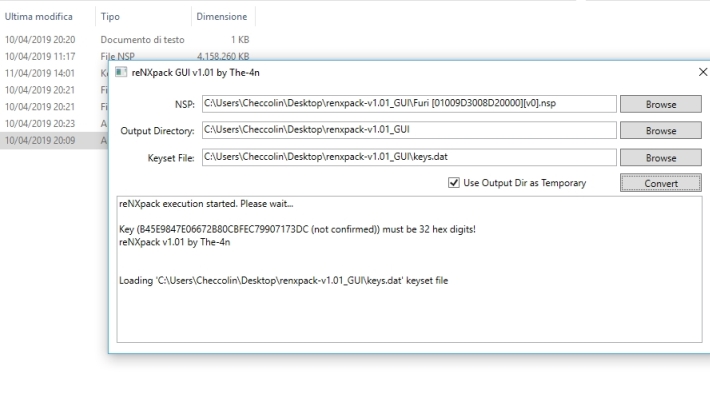
Task: Click the 'NSP:' field label
Action: pos(184,105)
